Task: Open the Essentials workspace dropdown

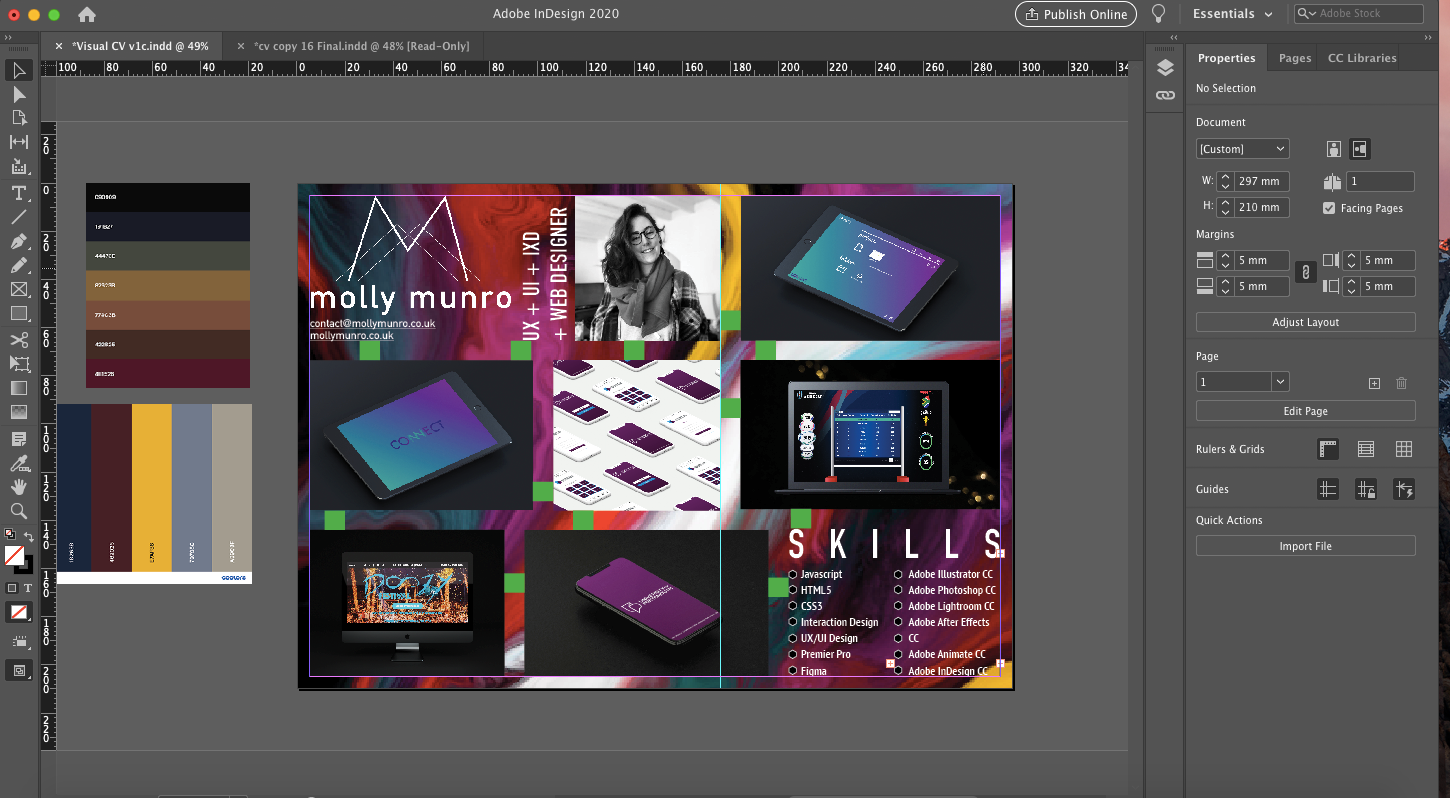Action: click(x=1232, y=14)
